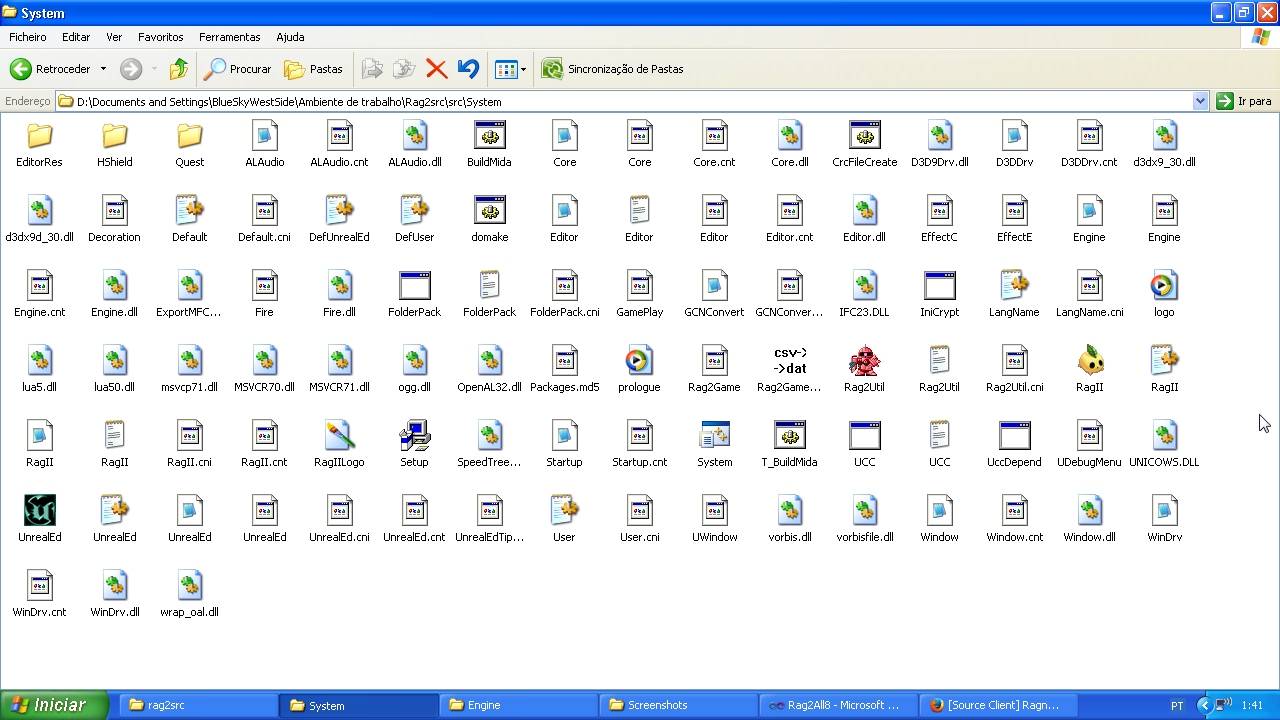Select the UDebugMenu file
Image resolution: width=1280 pixels, height=720 pixels.
tap(1089, 444)
